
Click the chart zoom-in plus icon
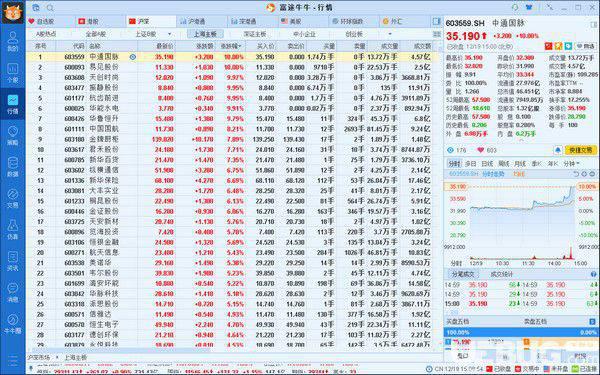(584, 174)
